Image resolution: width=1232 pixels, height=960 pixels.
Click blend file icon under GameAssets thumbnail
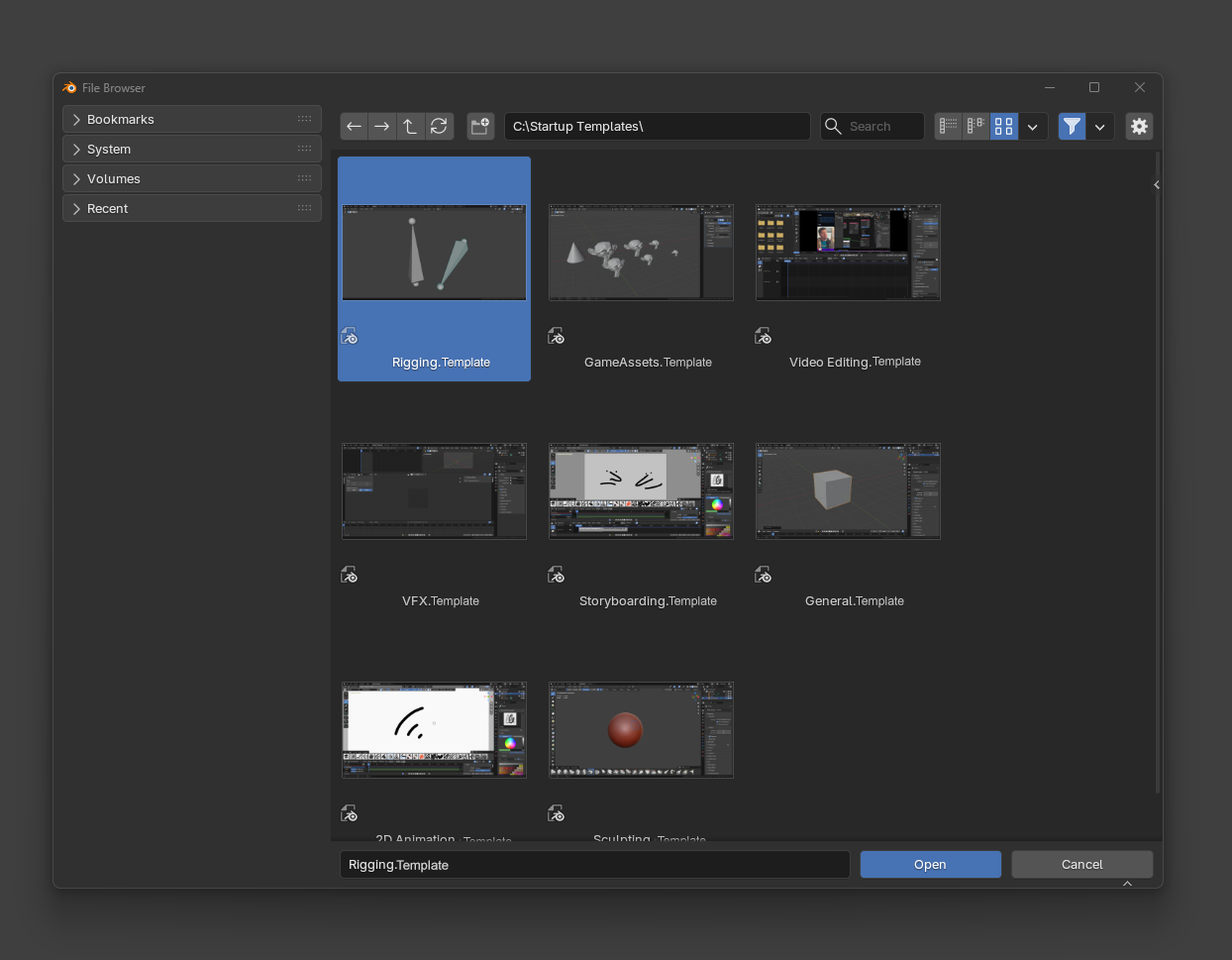(x=557, y=337)
